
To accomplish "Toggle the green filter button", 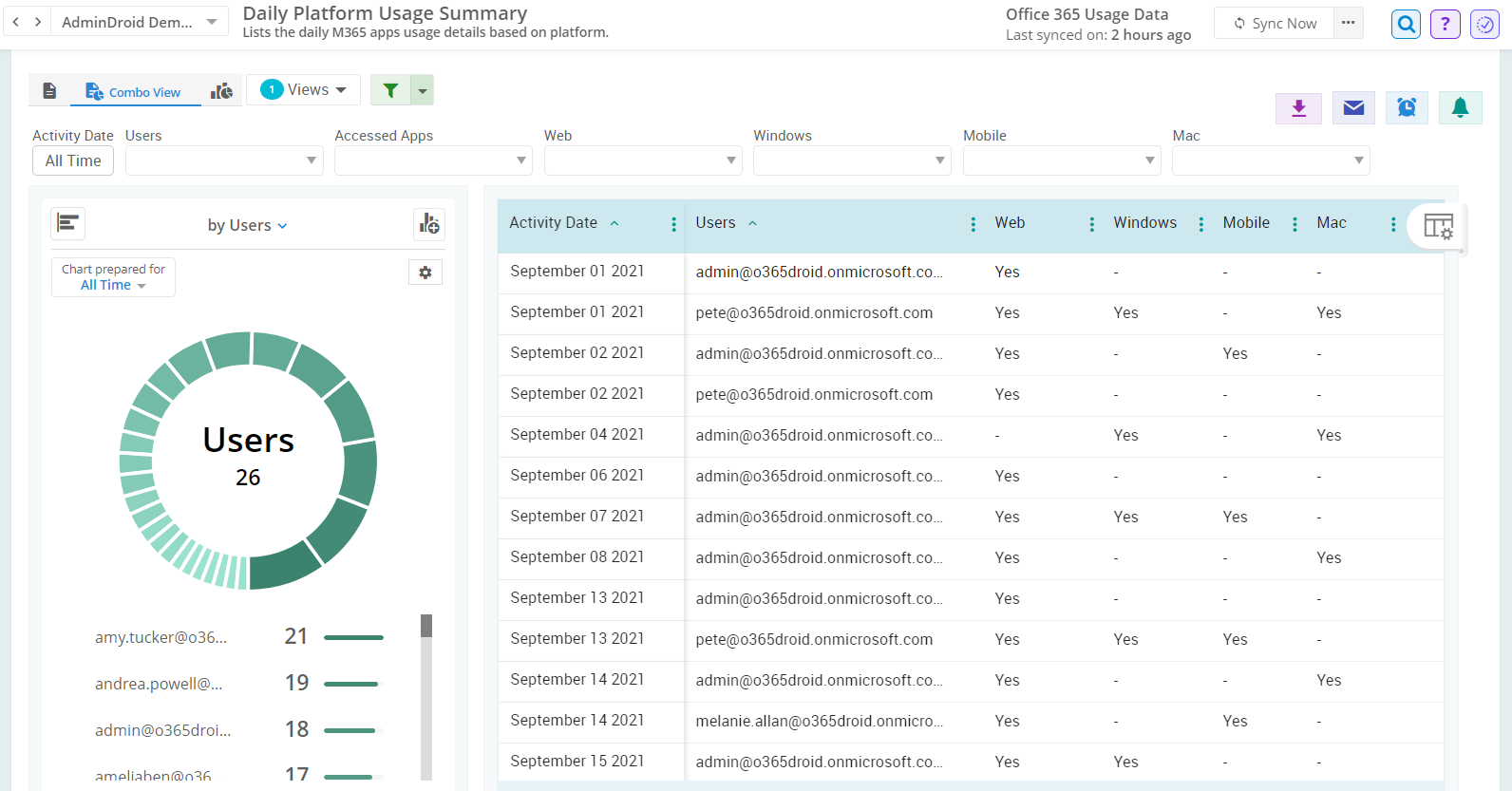I will click(390, 90).
